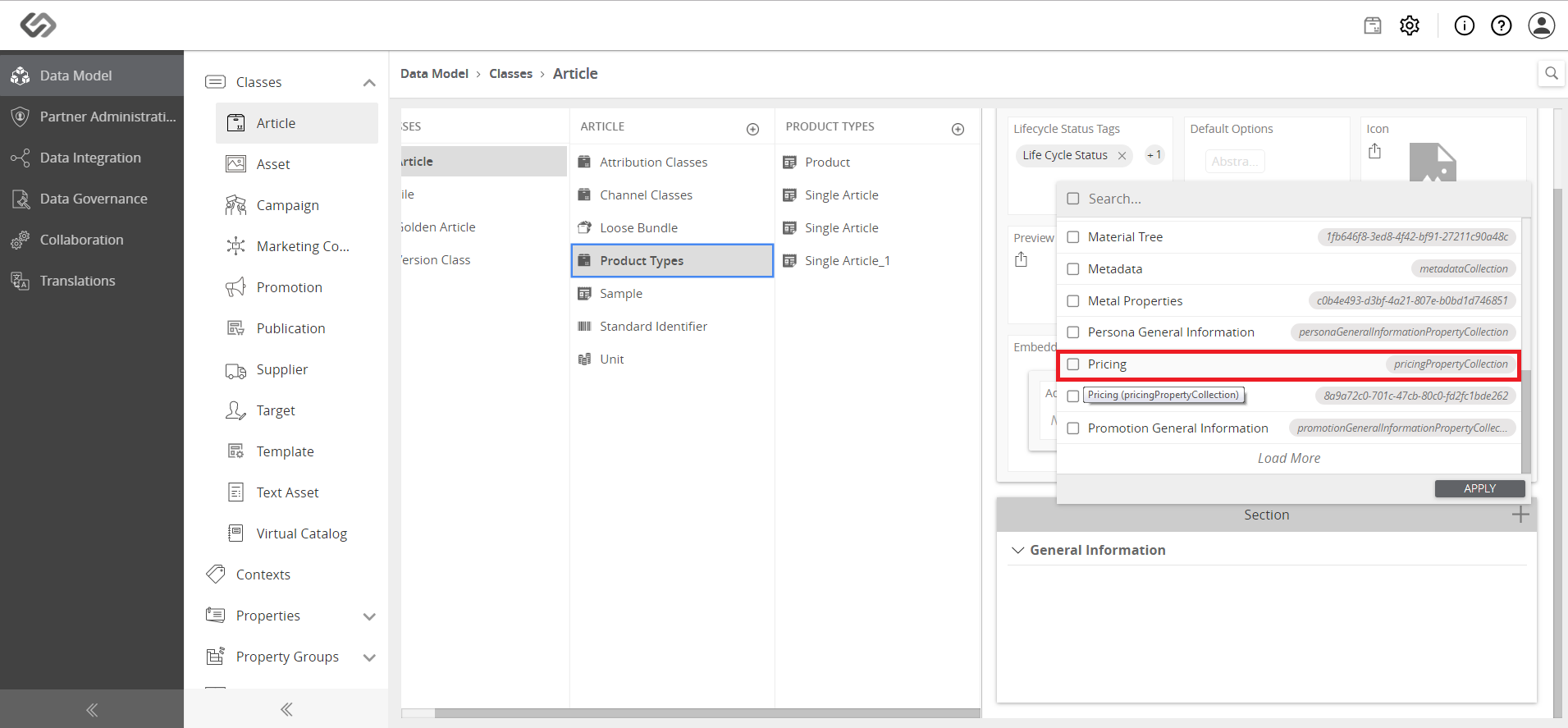Select the Template class
The image size is (1568, 728).
297,451
